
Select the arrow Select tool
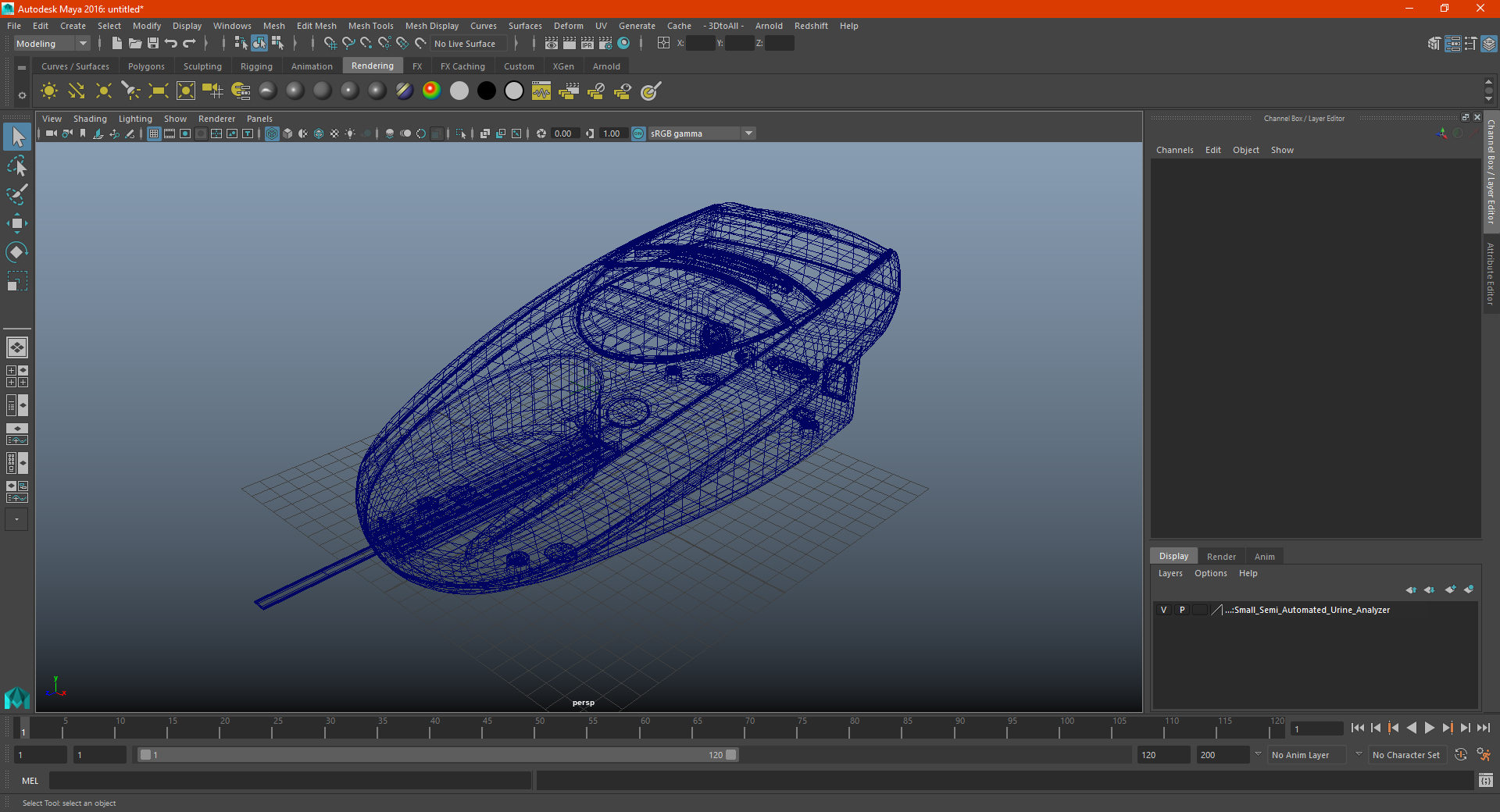(x=17, y=137)
